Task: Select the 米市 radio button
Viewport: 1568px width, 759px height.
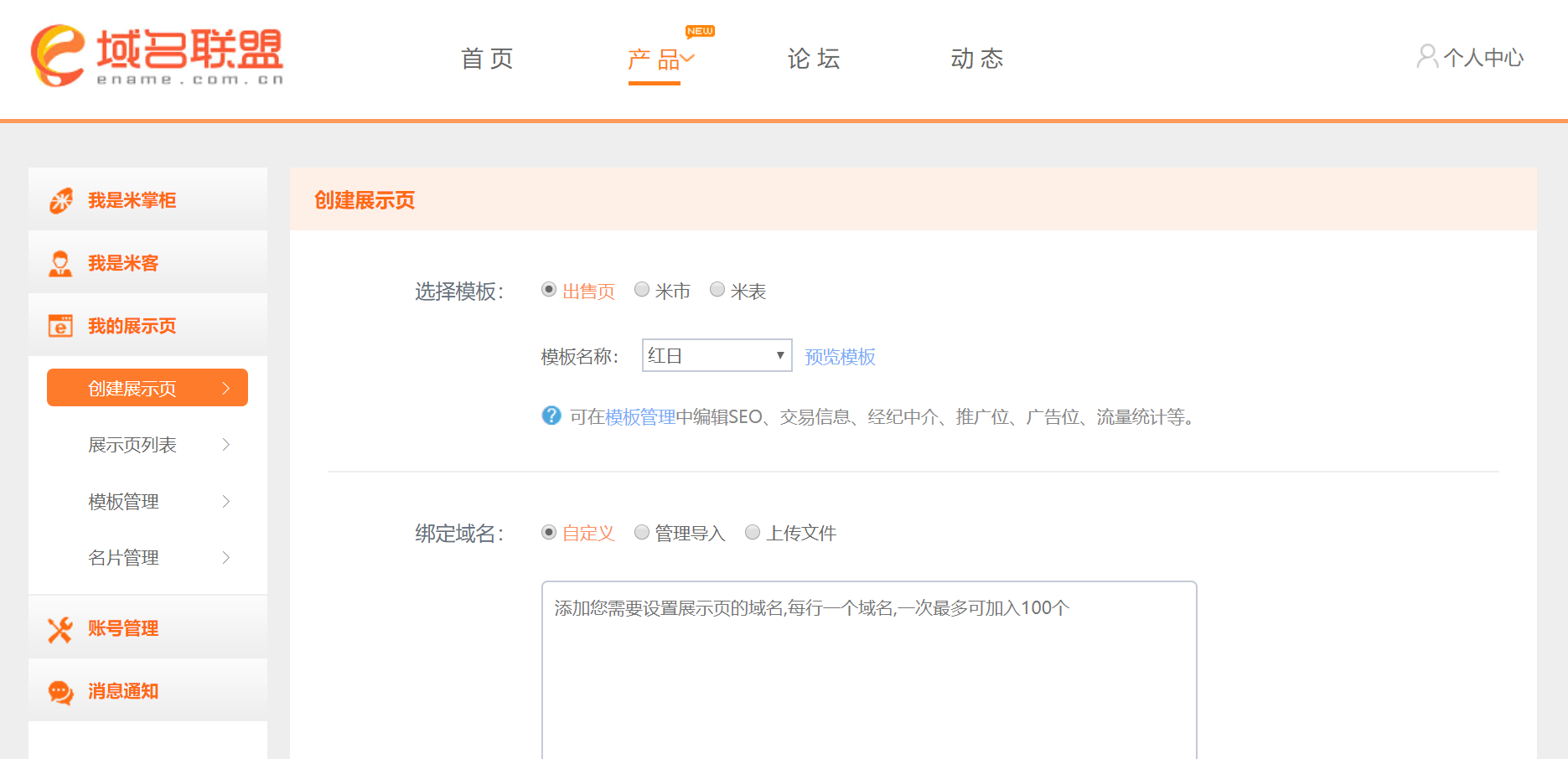Action: point(642,289)
